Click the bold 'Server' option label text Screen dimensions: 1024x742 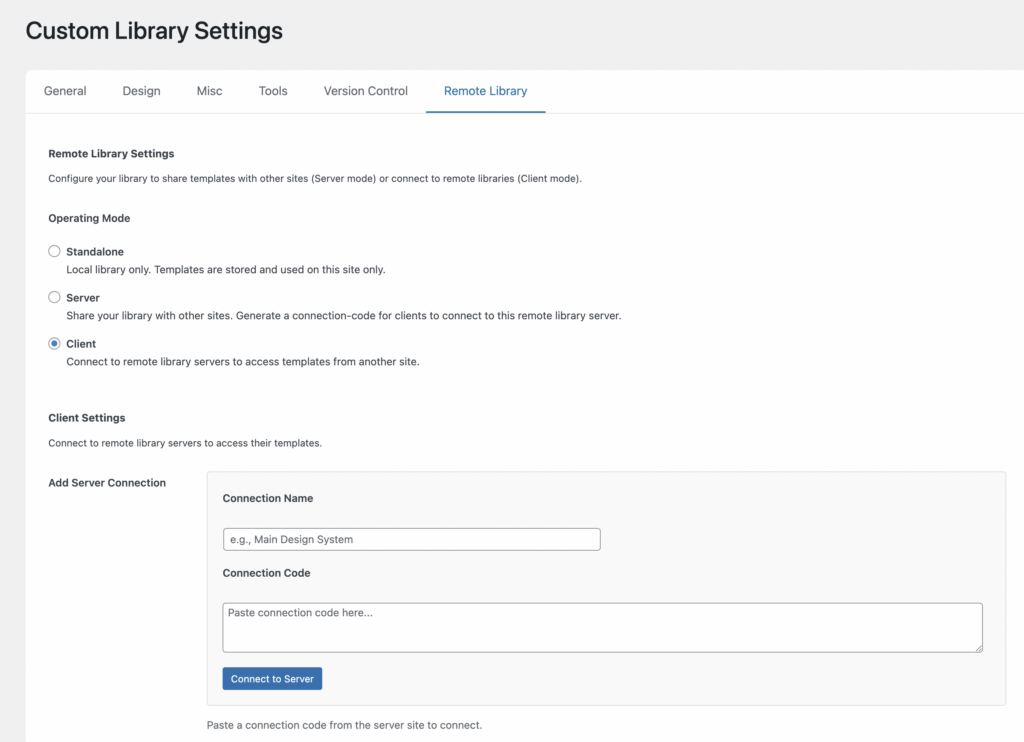tap(83, 298)
